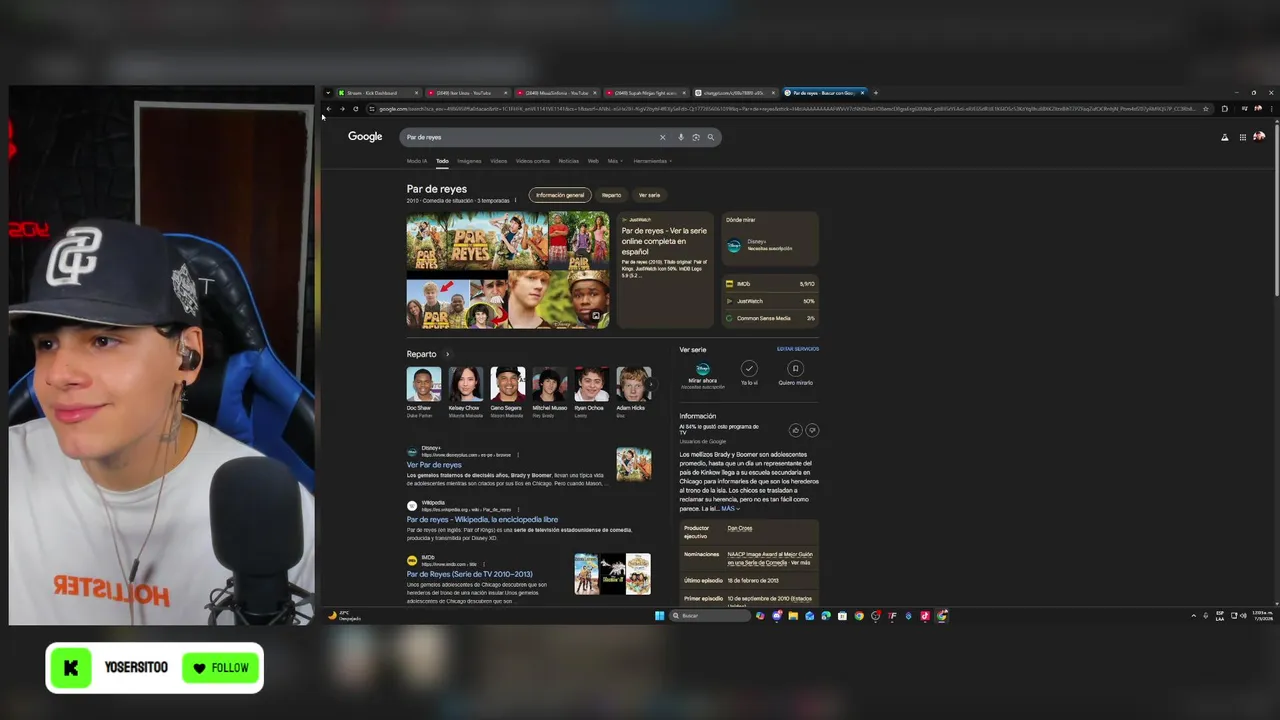Screen dimensions: 1280x720
Task: Add series to Quiero mirarlo watchlist
Action: click(x=795, y=369)
